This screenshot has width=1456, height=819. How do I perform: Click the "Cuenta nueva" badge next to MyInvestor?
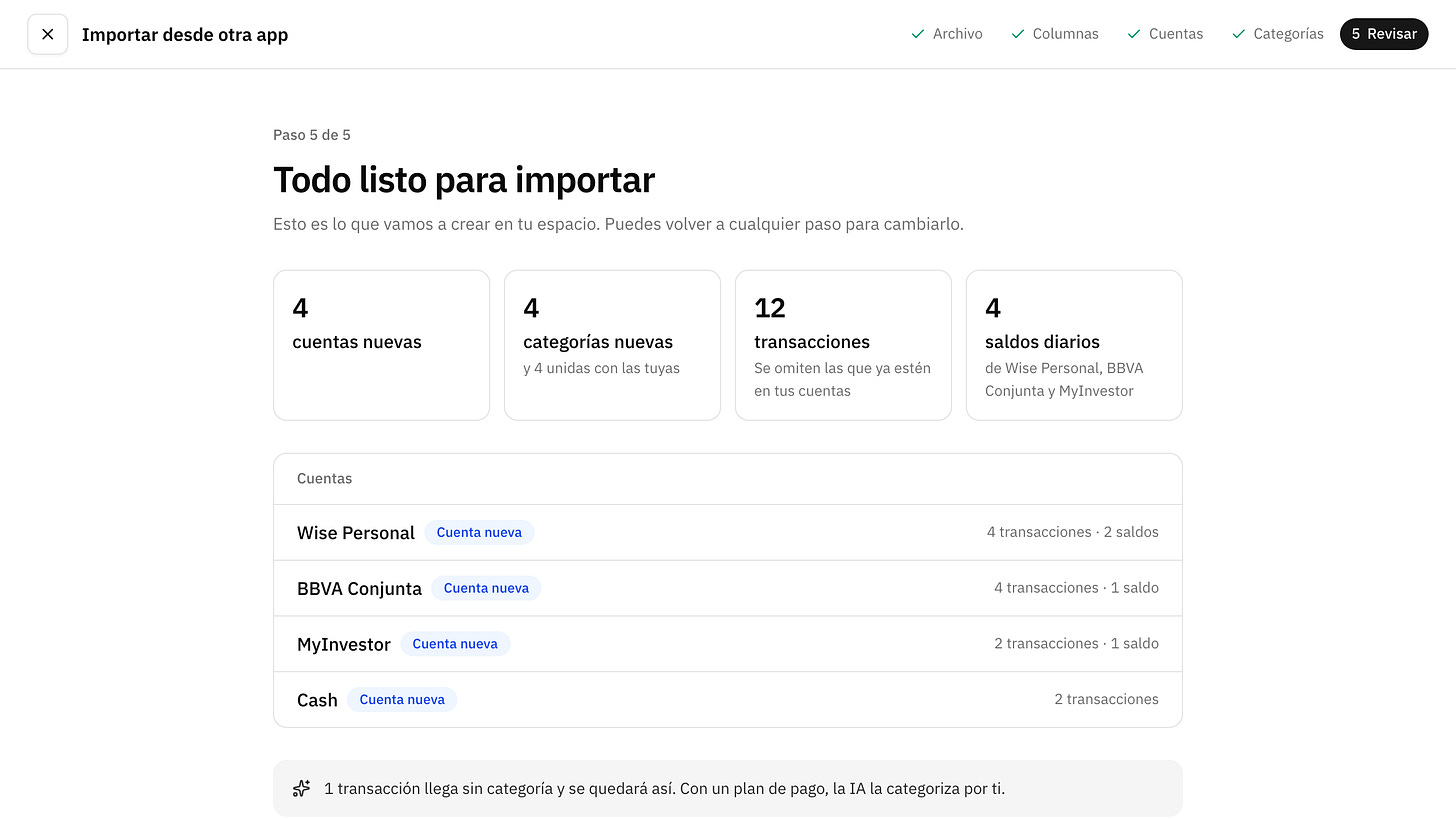point(455,644)
